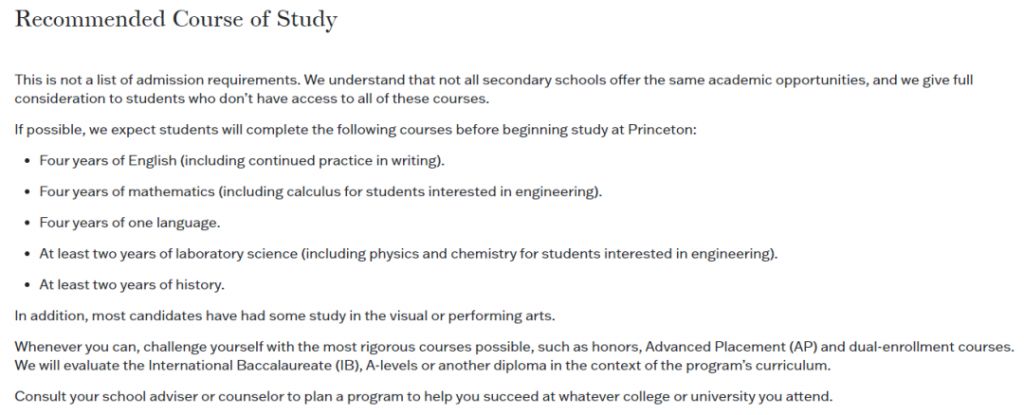Click the bullet dot before English item

click(x=27, y=161)
